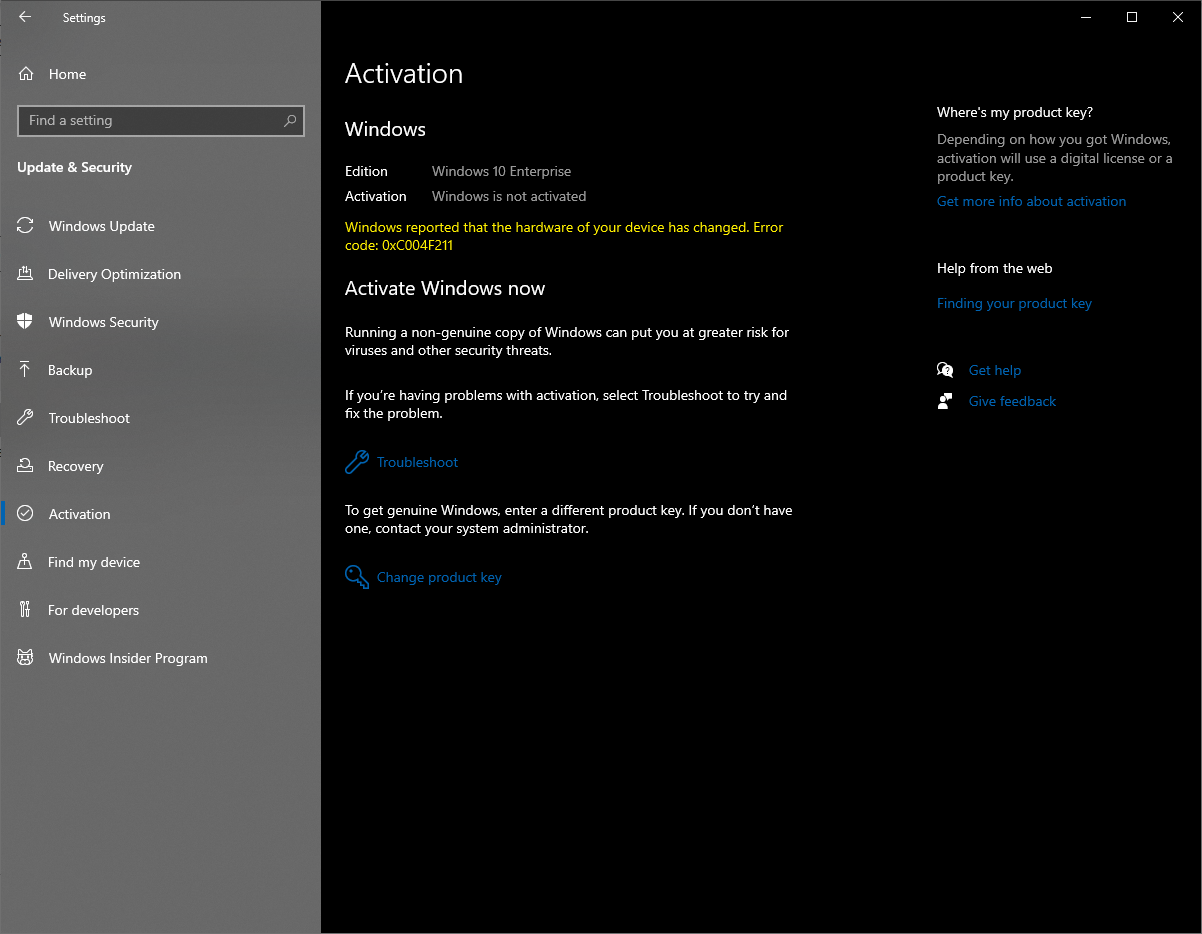The width and height of the screenshot is (1202, 934).
Task: Select the Delivery Optimization icon
Action: point(26,274)
